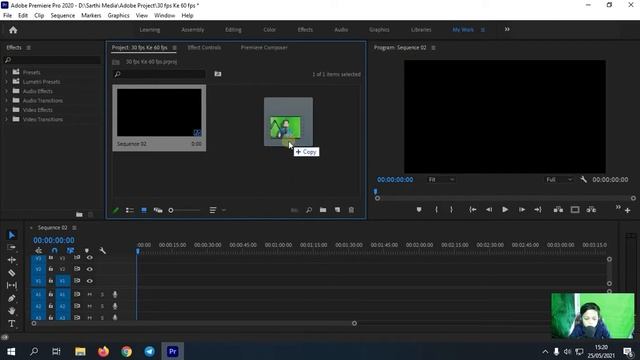Toggle the lock on track V3

pos(51,258)
